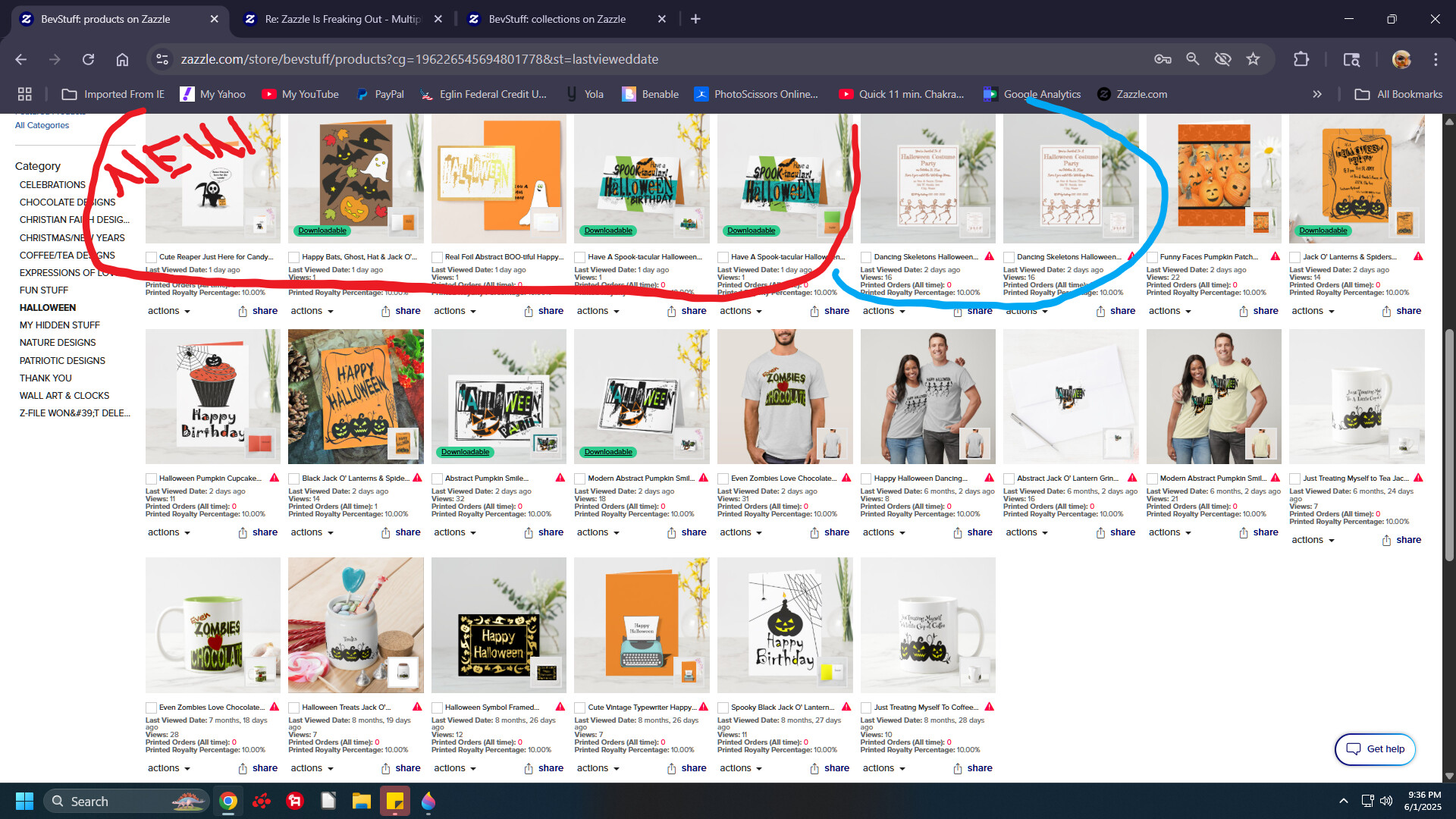Switch to BevStuff collections on Zazzle tab
Screen dimensions: 1456x819
click(557, 19)
